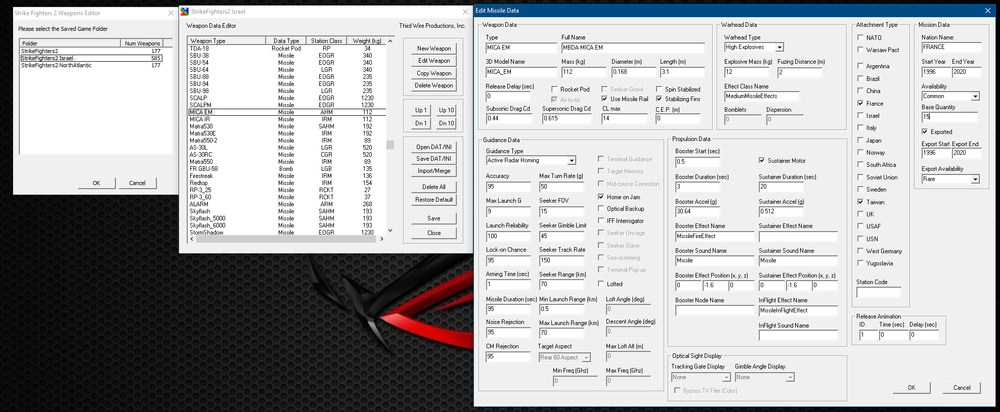Close the Weapons Editor folder dialog

pos(170,13)
